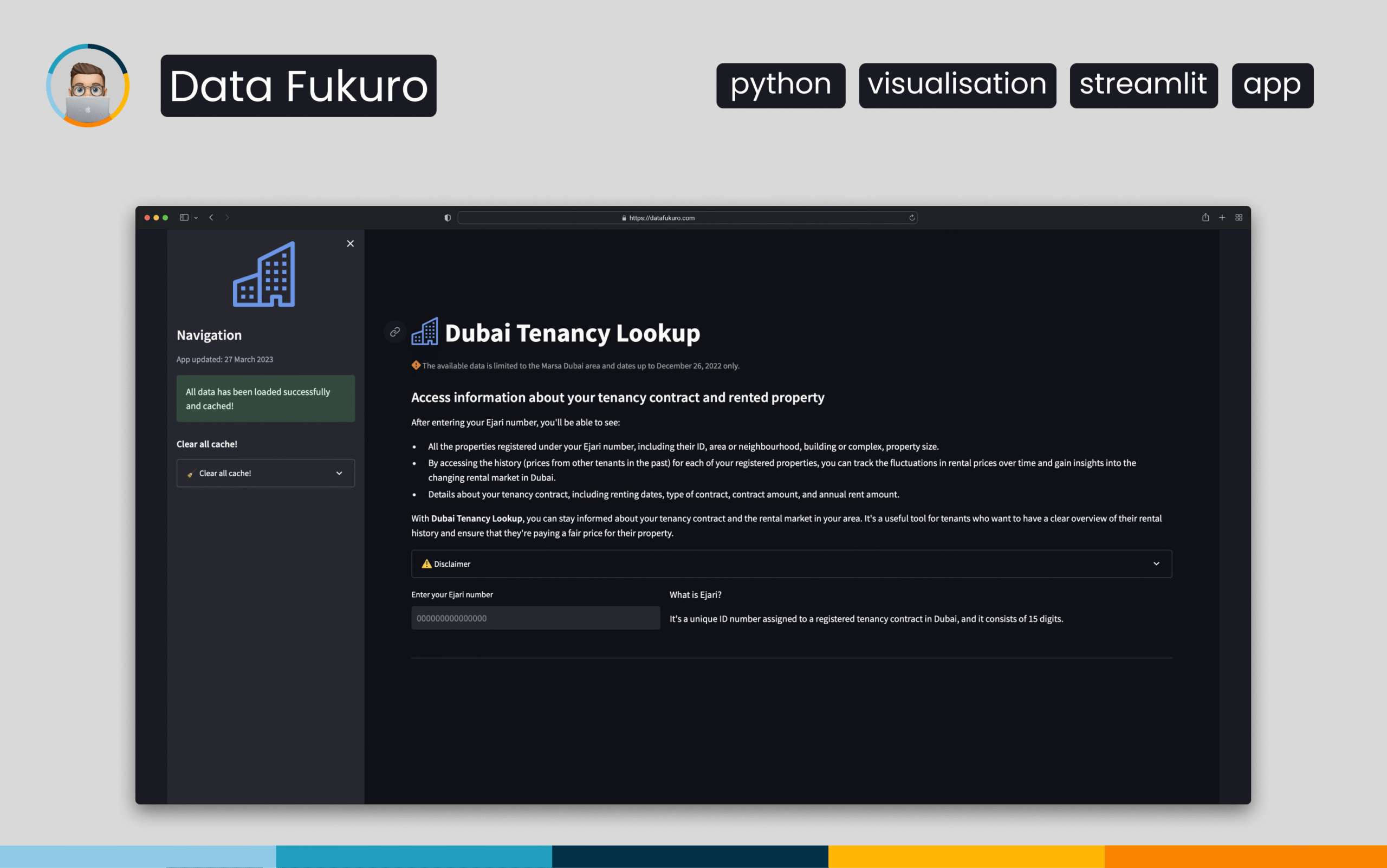
Task: Click the orange warning icon in the data limitation notice
Action: [416, 365]
